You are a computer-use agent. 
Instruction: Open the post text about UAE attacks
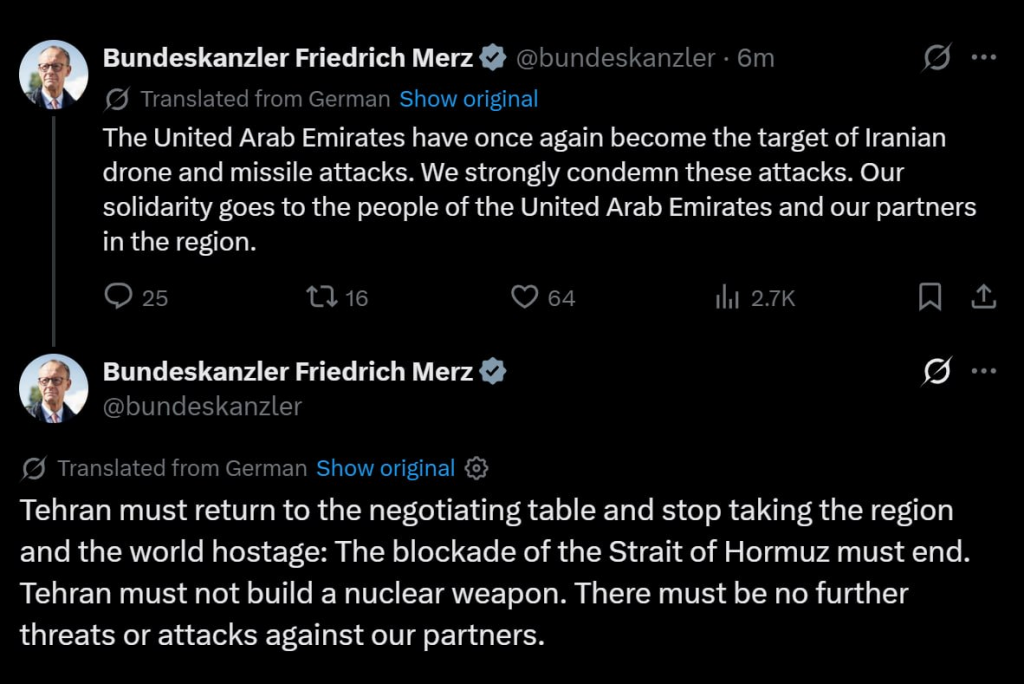click(x=539, y=189)
